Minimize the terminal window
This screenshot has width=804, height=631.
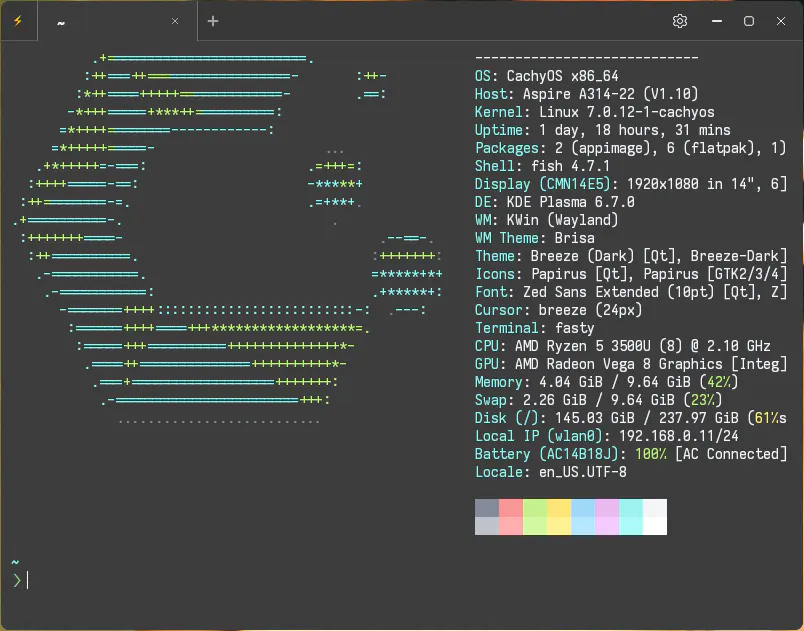[x=717, y=21]
